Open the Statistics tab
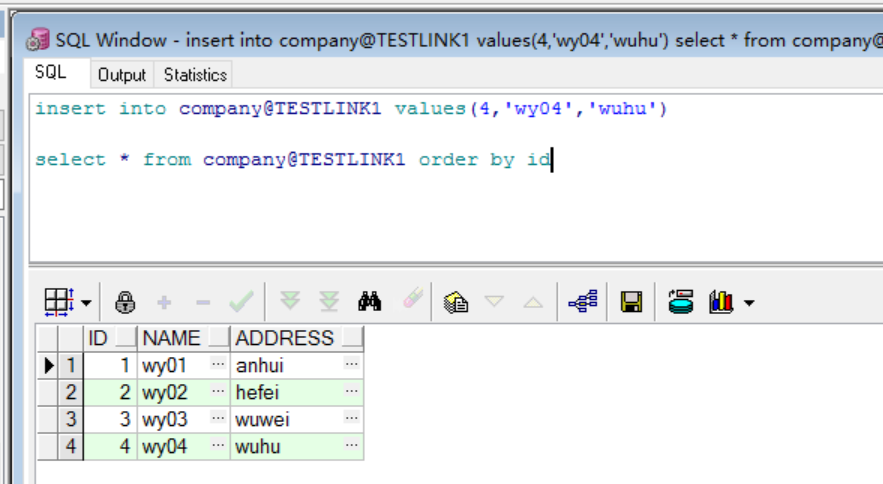The width and height of the screenshot is (883, 484). (x=195, y=75)
